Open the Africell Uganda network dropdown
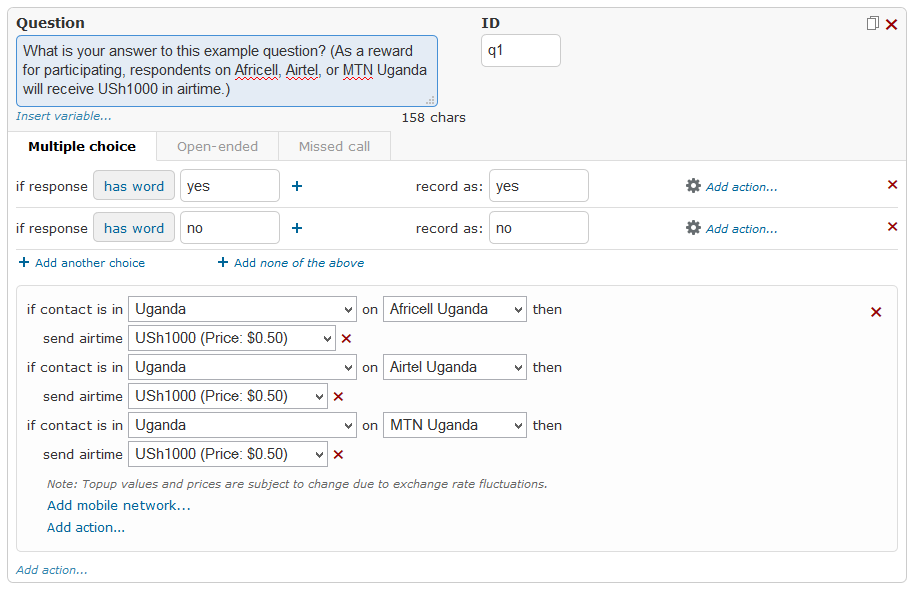This screenshot has width=914, height=591. (x=455, y=309)
